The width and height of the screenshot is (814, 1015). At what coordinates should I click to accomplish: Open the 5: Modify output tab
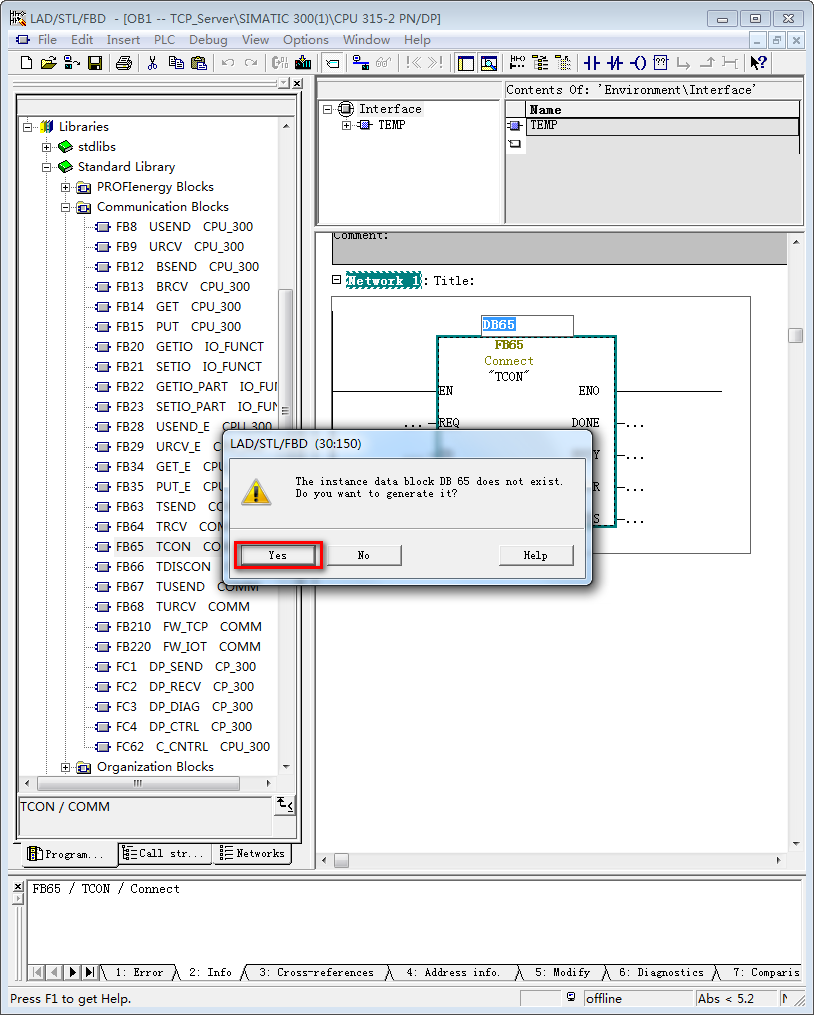point(562,972)
